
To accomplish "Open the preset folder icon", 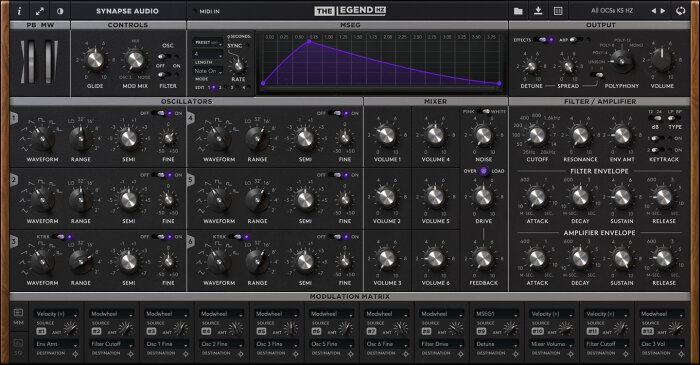I will (518, 11).
